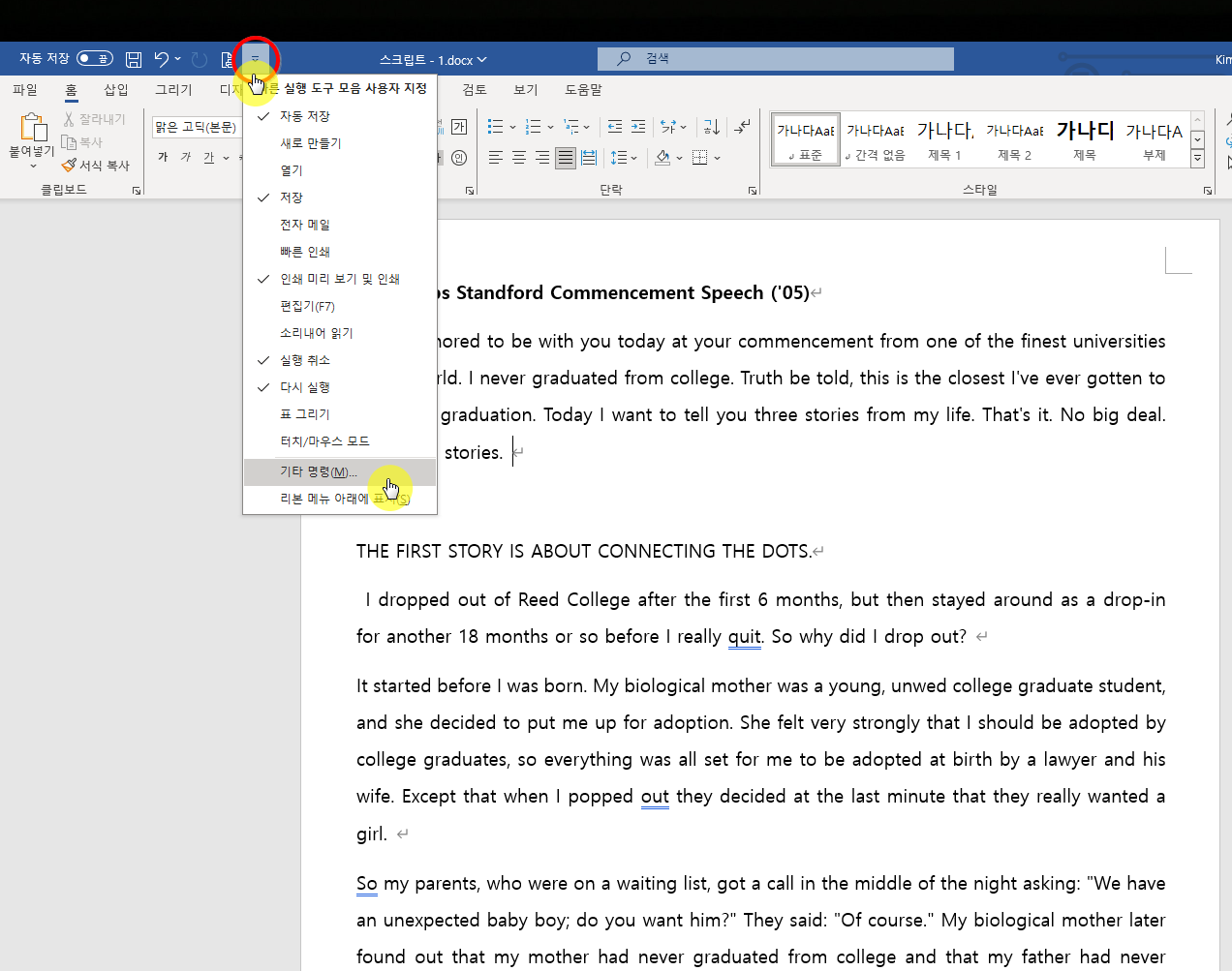Switch to the 그리기 ribbon tab
The image size is (1232, 971).
[x=173, y=89]
